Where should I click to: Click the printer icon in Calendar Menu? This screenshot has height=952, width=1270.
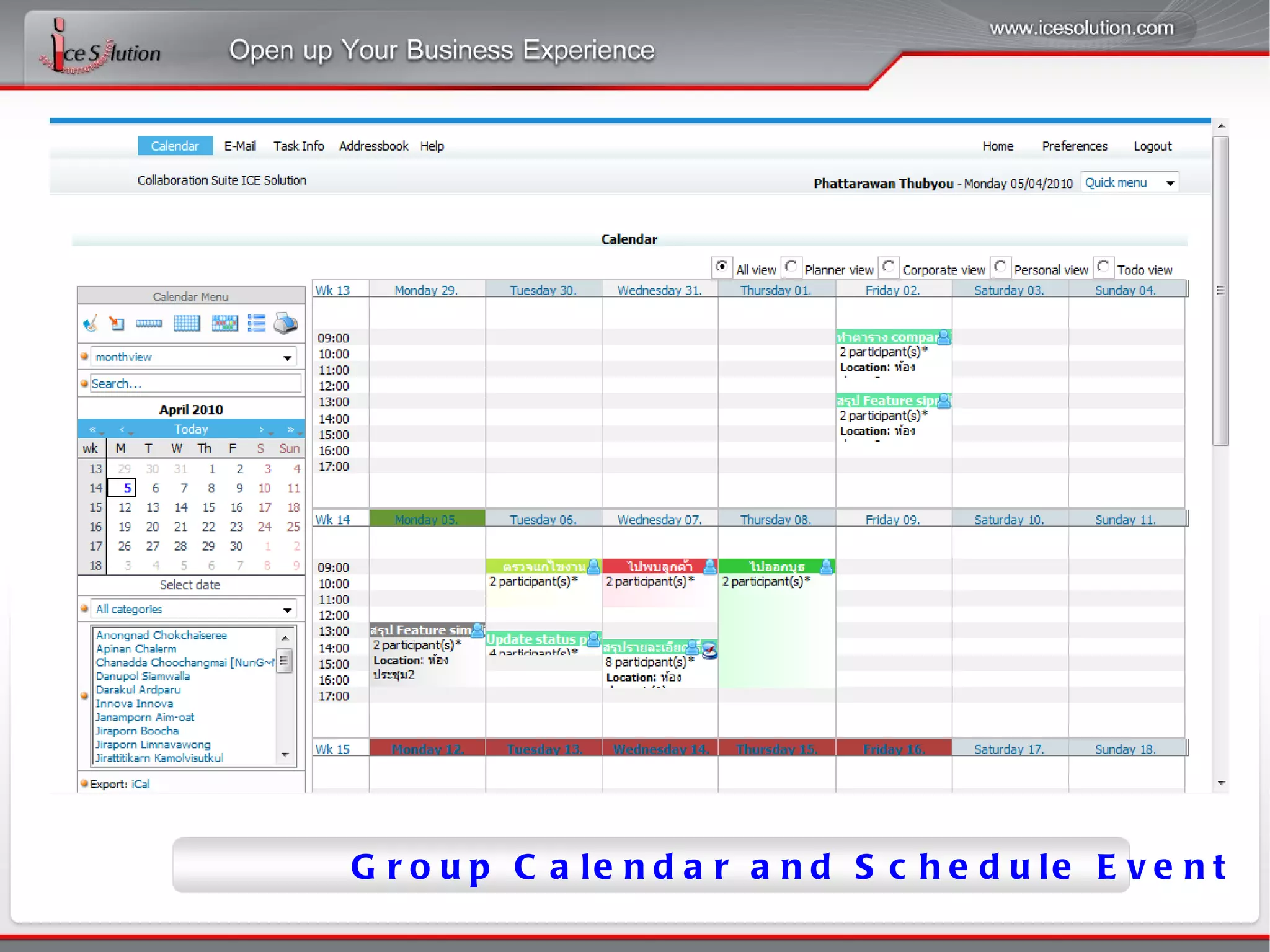click(286, 323)
